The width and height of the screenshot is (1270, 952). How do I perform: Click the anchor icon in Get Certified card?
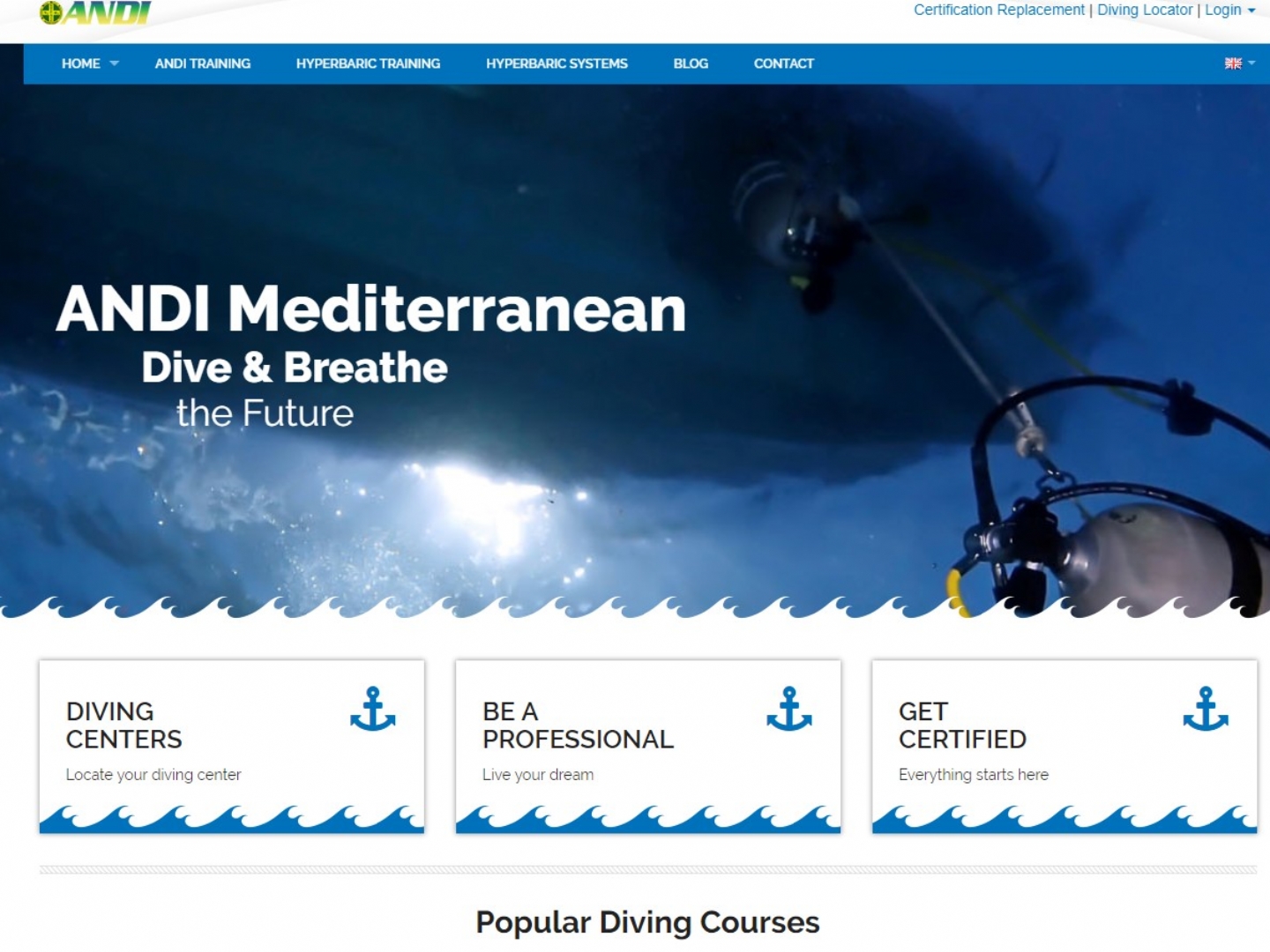[x=1206, y=709]
